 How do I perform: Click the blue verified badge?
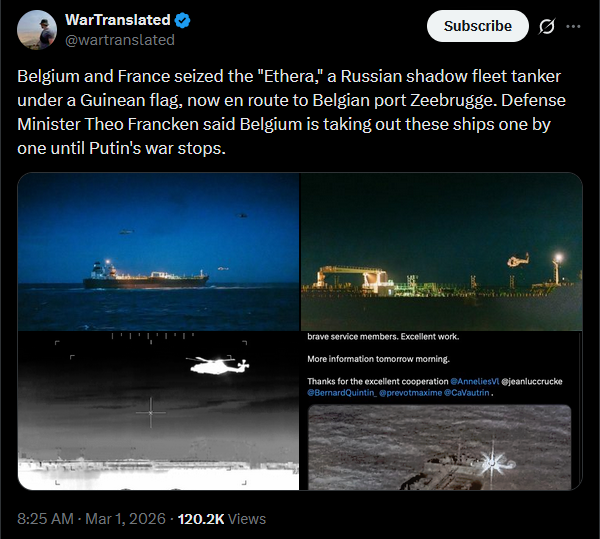183,20
